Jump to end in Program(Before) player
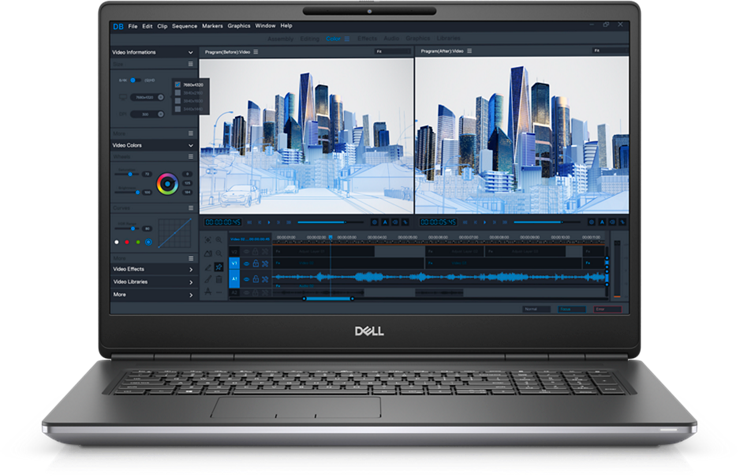 tap(289, 222)
